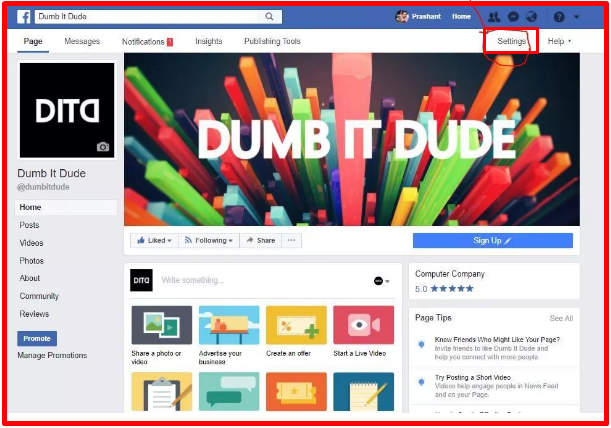This screenshot has height=428, width=611.
Task: Click the DITD composer avatar thumbnail
Action: point(141,280)
